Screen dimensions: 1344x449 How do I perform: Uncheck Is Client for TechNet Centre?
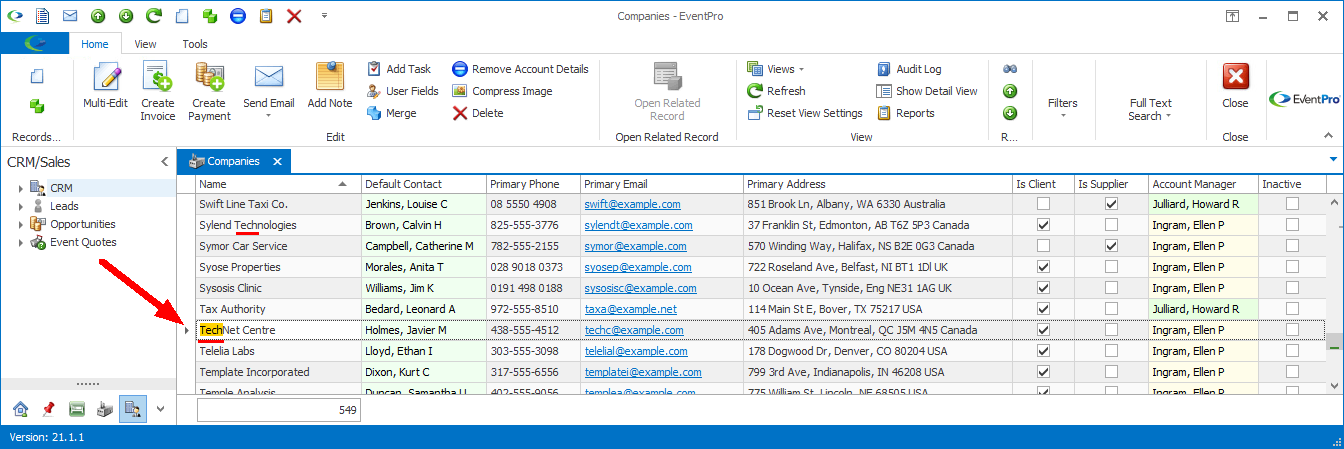[1043, 330]
